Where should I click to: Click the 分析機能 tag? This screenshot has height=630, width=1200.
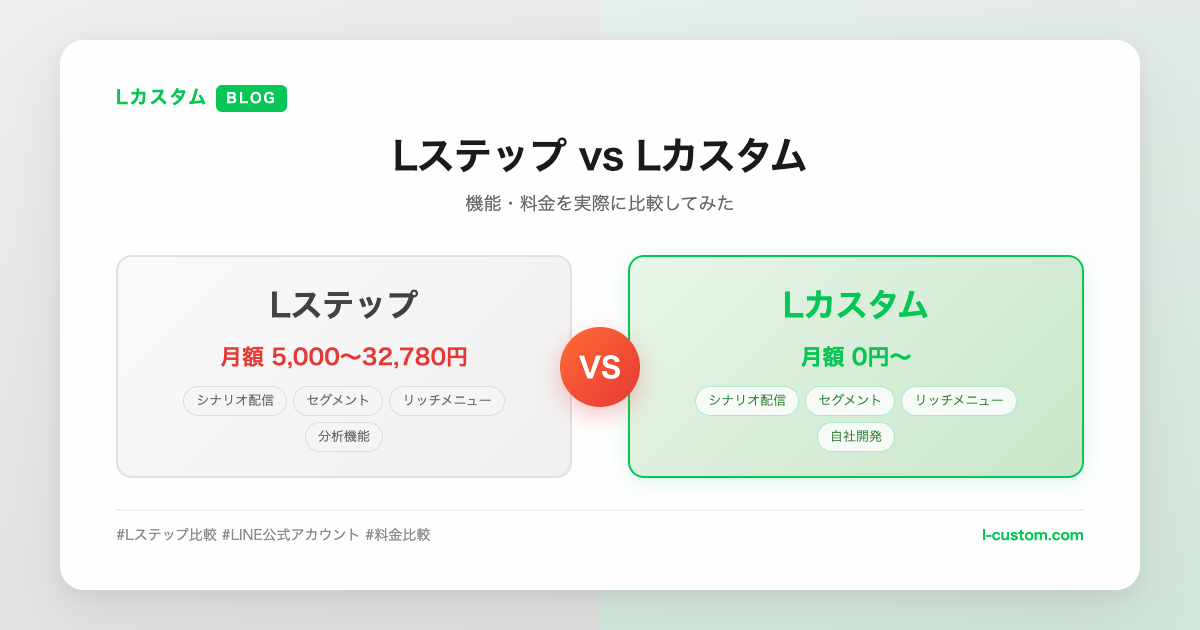pos(344,437)
